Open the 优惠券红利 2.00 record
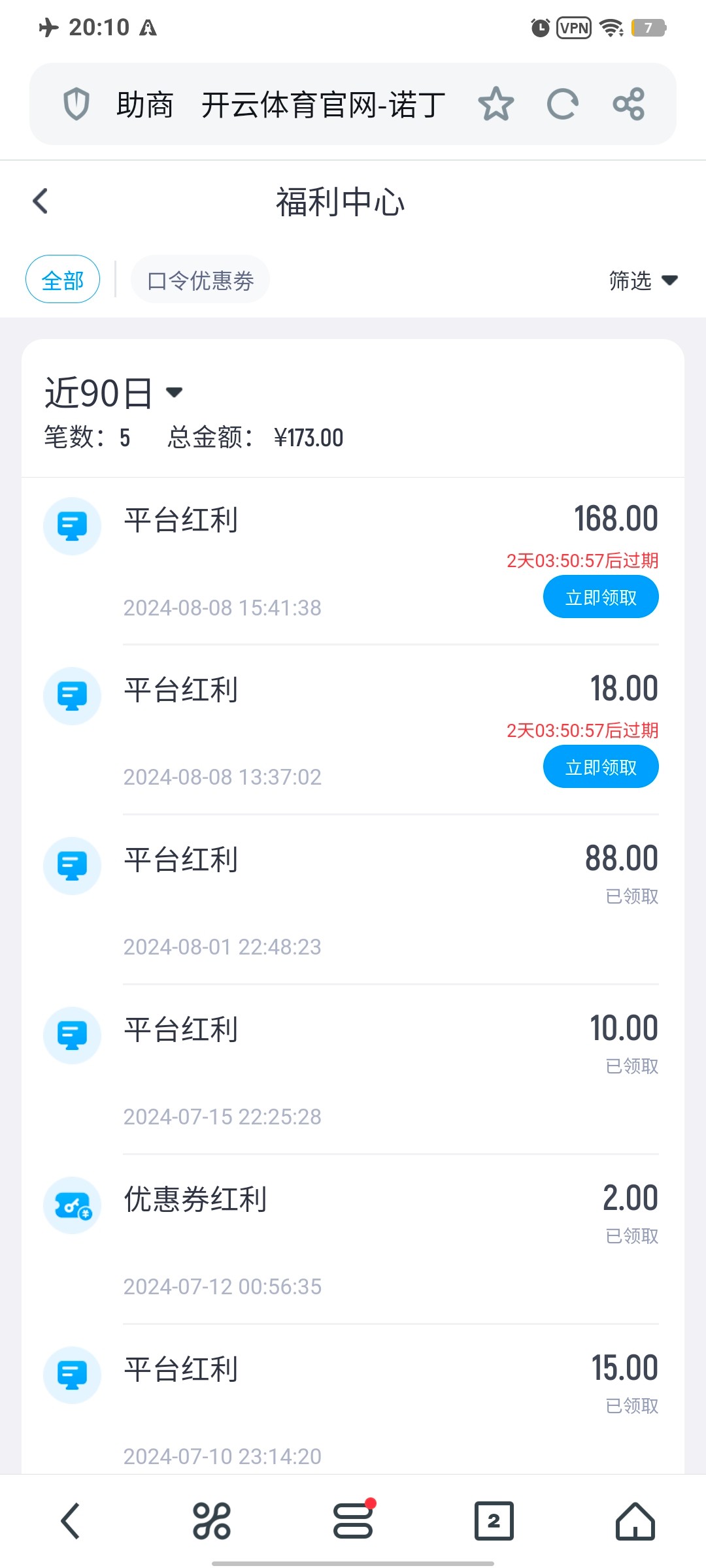 pyautogui.click(x=353, y=1239)
